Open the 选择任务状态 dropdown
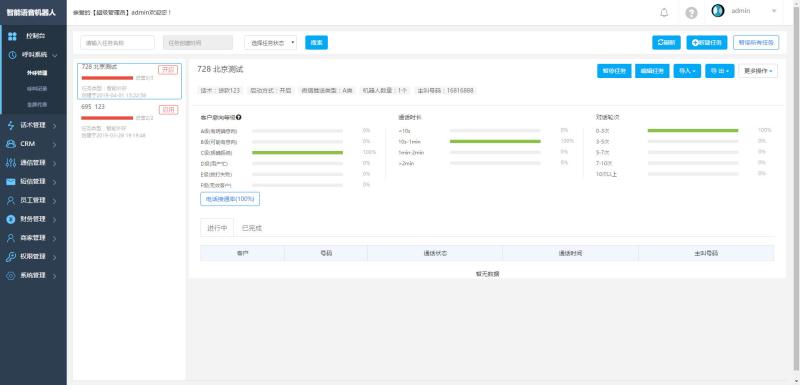 coord(270,43)
